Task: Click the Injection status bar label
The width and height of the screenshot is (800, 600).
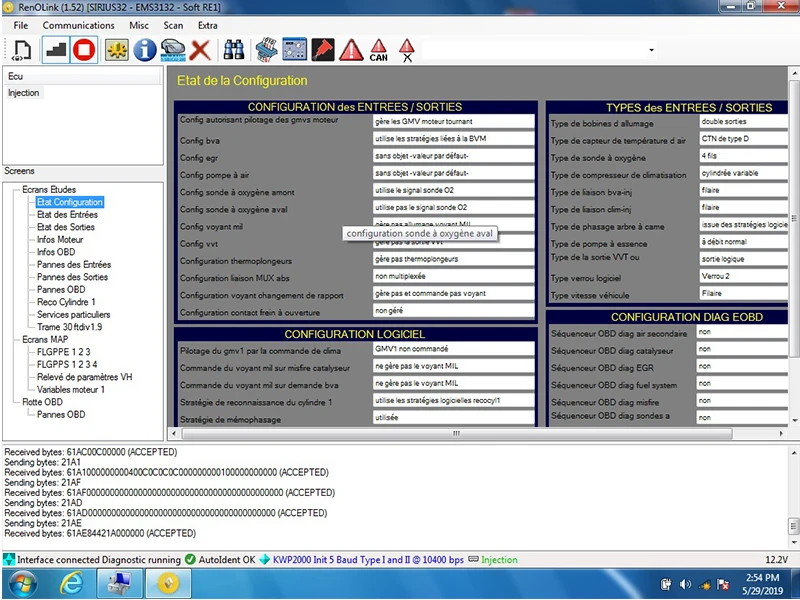Action: (499, 560)
